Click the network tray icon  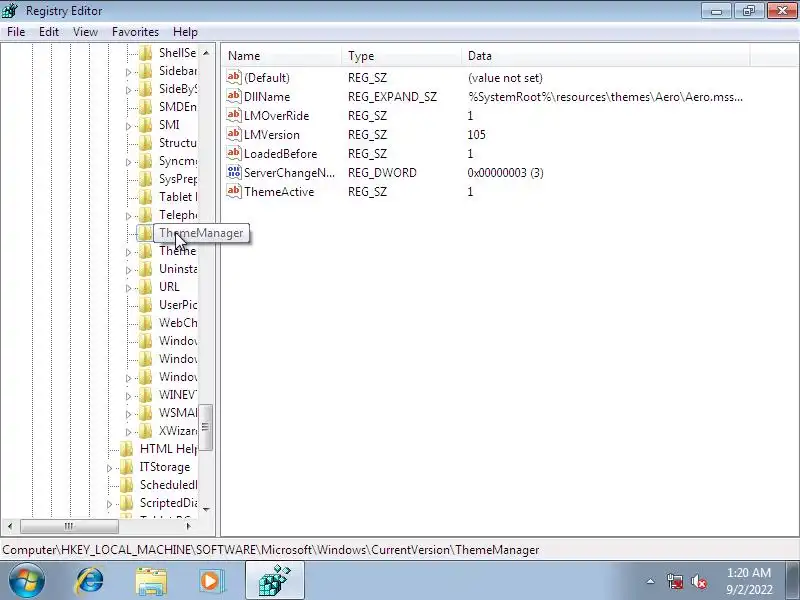click(674, 581)
